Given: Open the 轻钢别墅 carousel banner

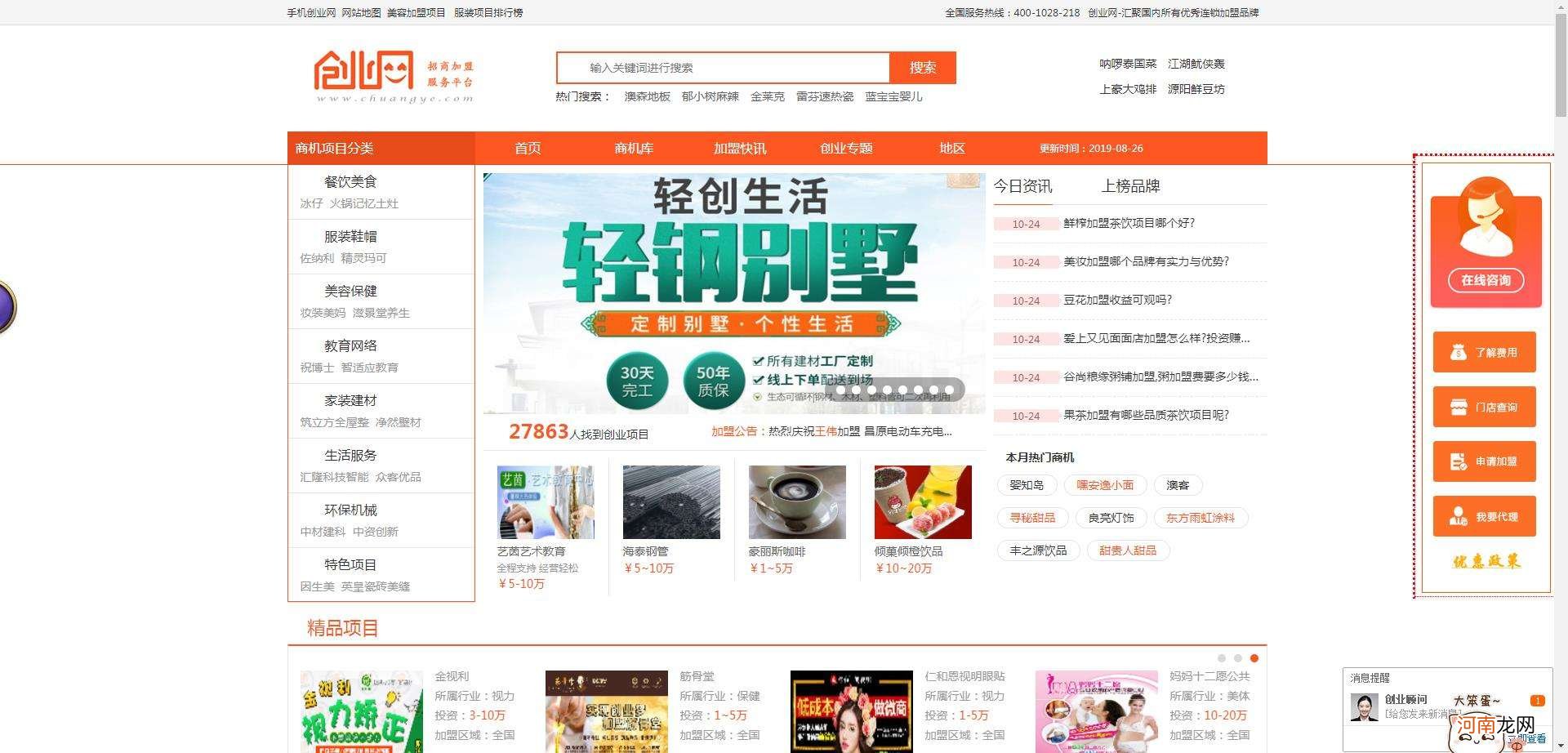Looking at the screenshot, I should point(734,293).
